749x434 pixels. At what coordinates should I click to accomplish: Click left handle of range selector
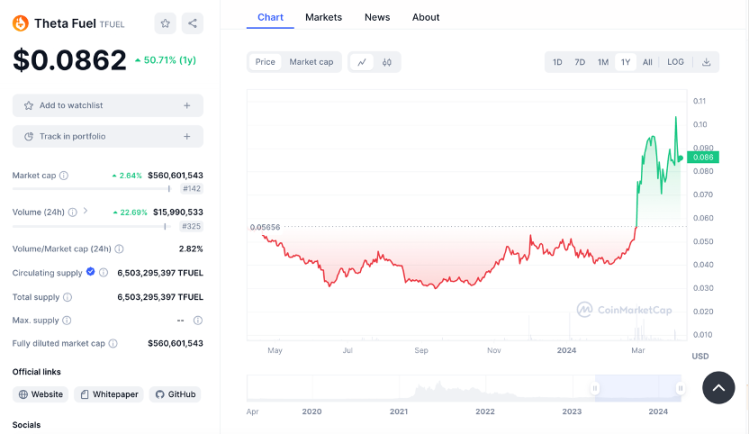pos(595,388)
